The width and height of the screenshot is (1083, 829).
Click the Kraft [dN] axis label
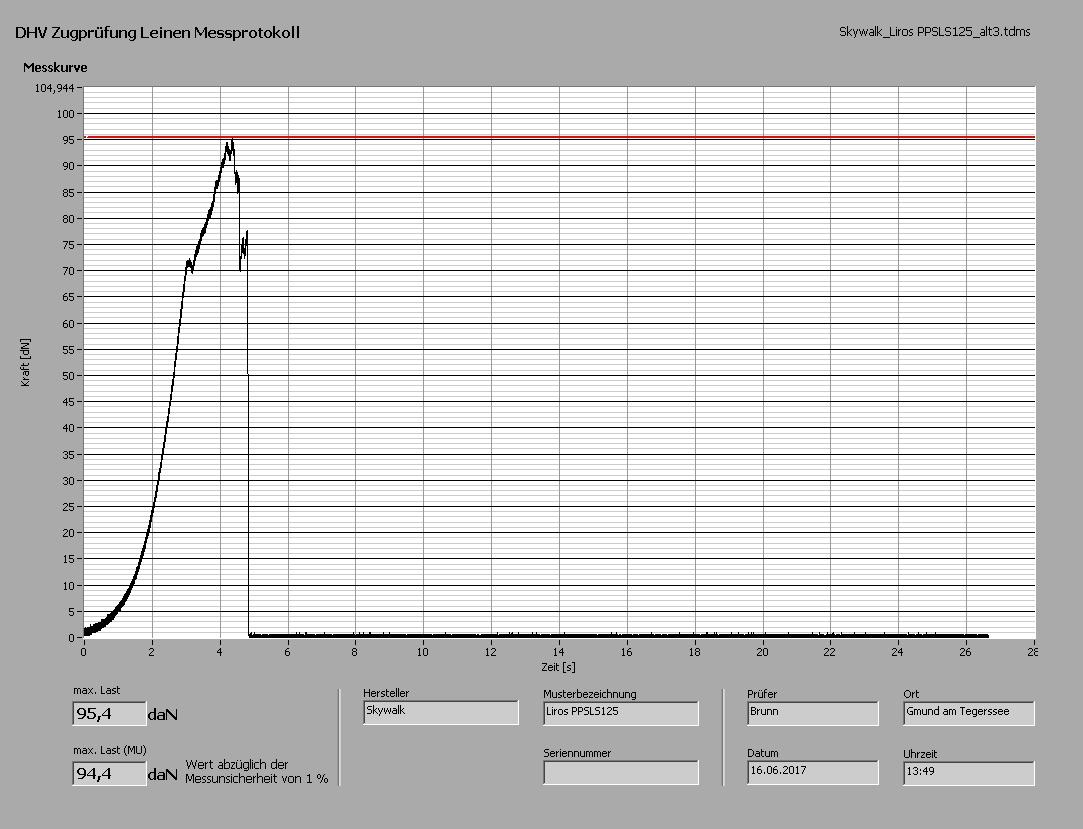[x=26, y=362]
